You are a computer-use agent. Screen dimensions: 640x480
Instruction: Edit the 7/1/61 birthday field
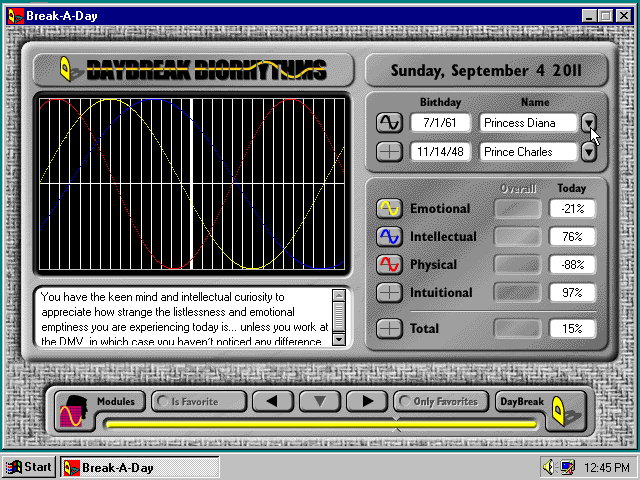tap(440, 123)
